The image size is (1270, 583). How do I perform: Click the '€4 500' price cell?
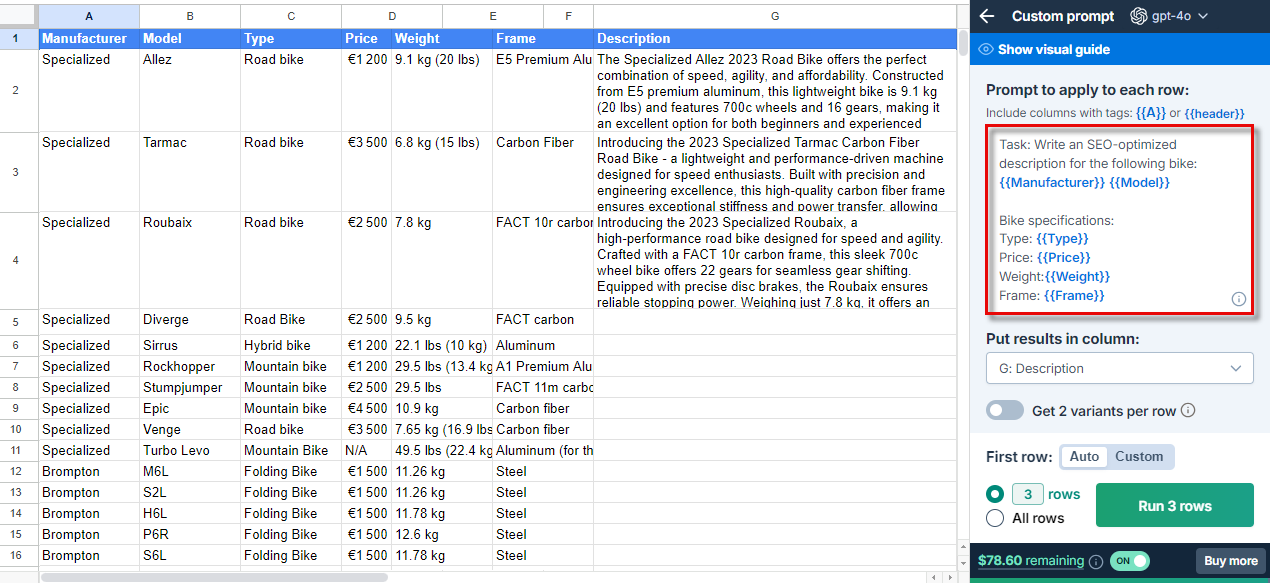366,408
